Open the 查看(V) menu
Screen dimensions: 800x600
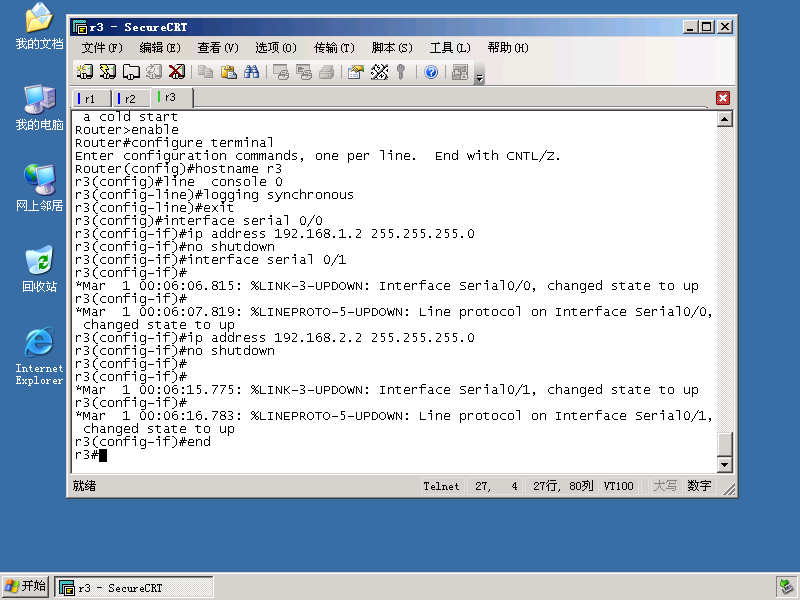click(x=218, y=48)
